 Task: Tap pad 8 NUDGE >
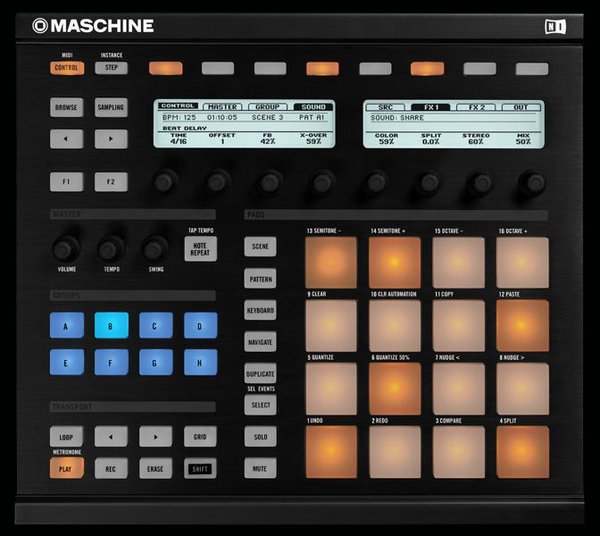coord(523,389)
